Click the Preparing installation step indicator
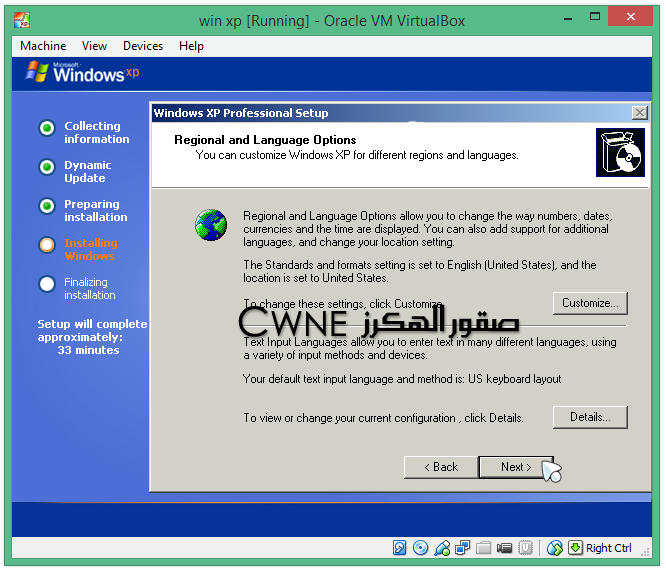666x573 pixels. [47, 206]
